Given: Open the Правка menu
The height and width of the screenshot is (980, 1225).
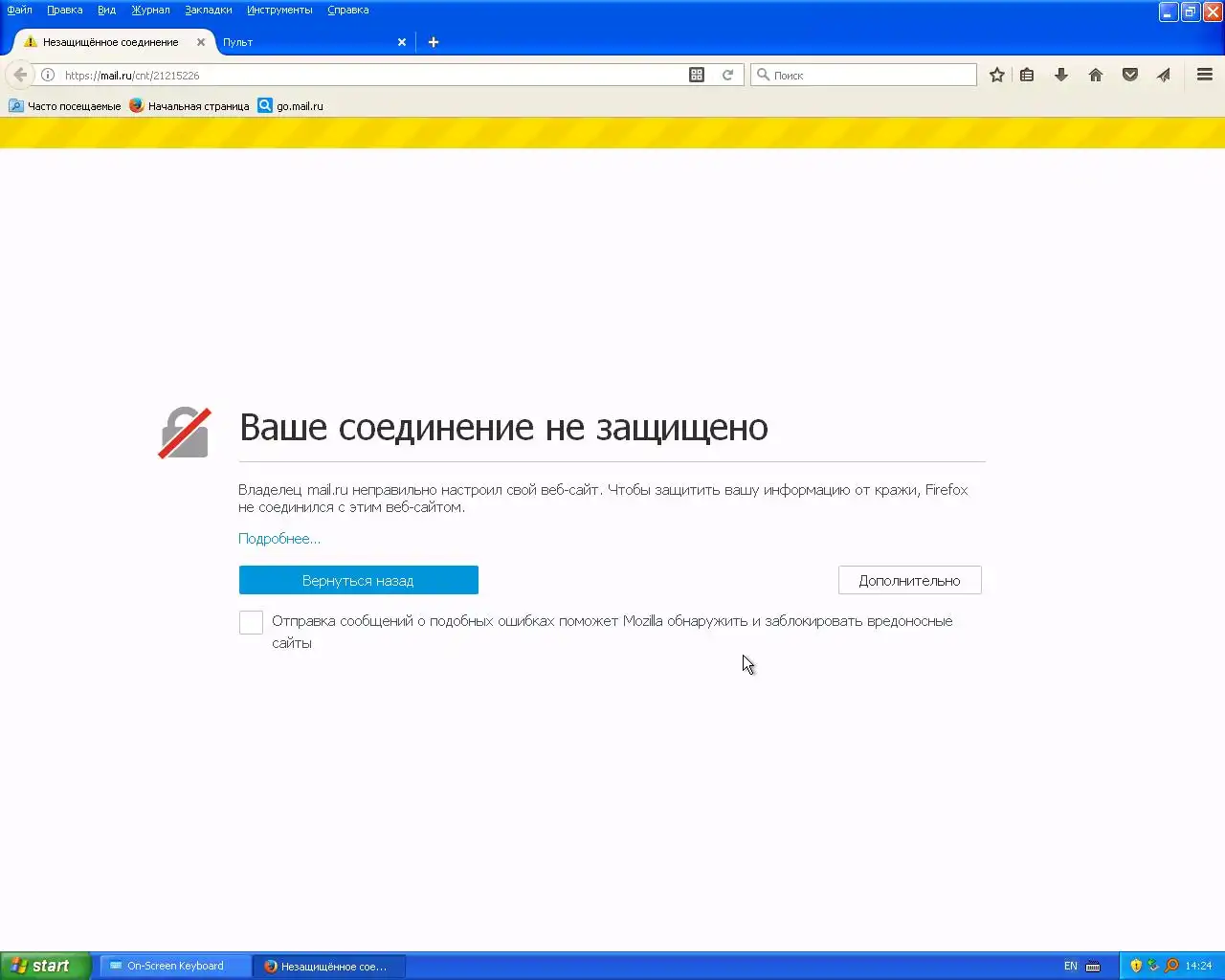Looking at the screenshot, I should (x=65, y=10).
